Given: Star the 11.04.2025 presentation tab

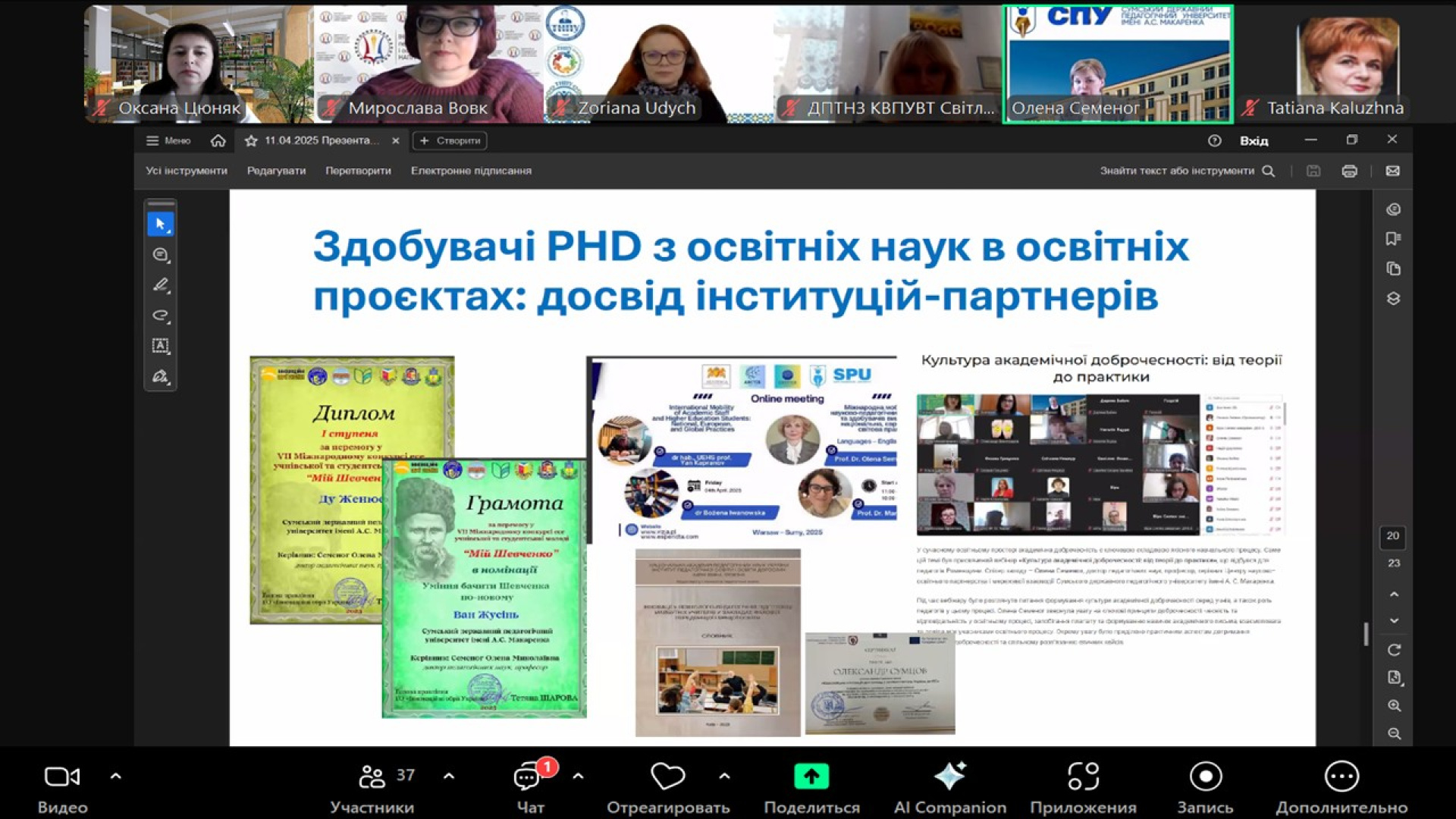Looking at the screenshot, I should click(x=251, y=140).
